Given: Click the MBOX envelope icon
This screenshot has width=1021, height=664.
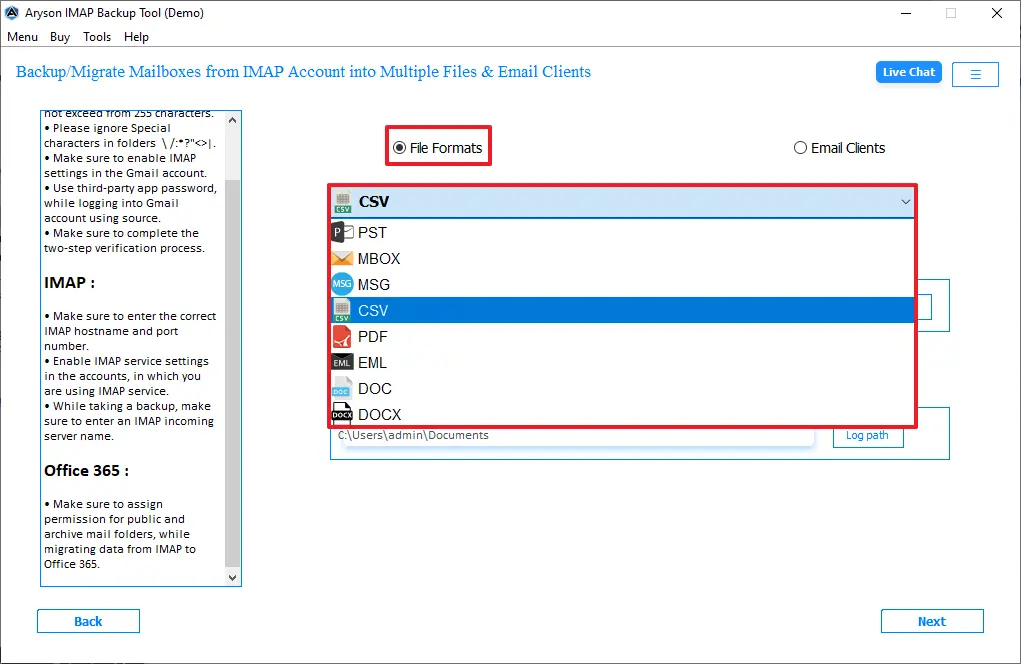Looking at the screenshot, I should click(342, 258).
